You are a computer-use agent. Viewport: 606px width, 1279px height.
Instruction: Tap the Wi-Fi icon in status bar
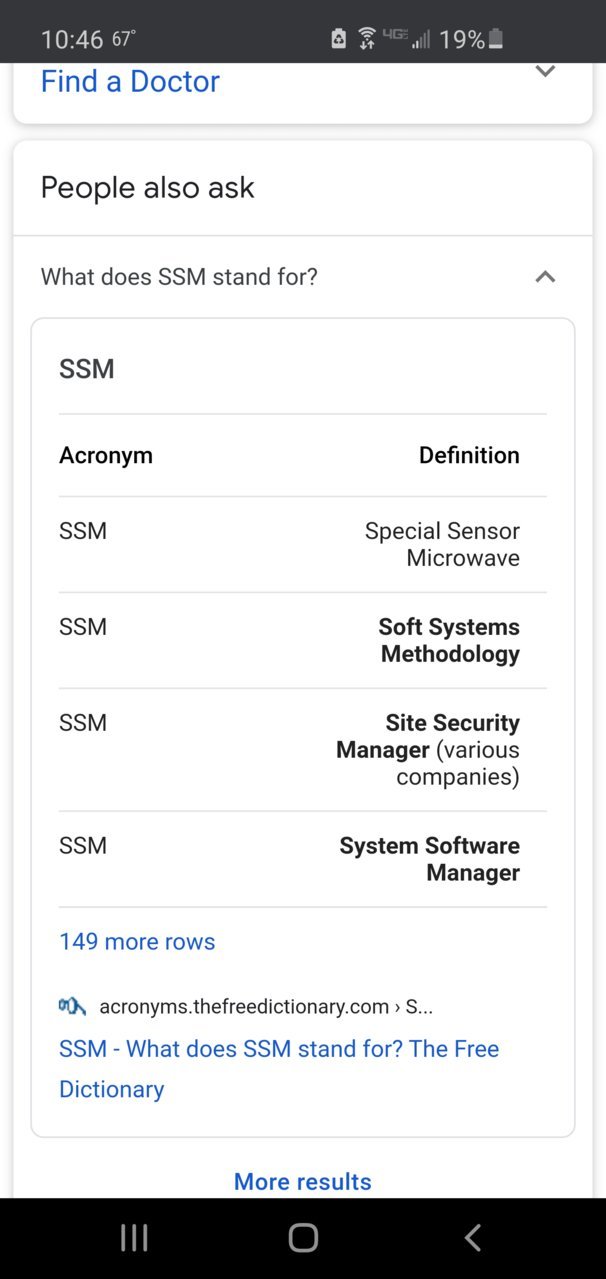click(x=367, y=39)
